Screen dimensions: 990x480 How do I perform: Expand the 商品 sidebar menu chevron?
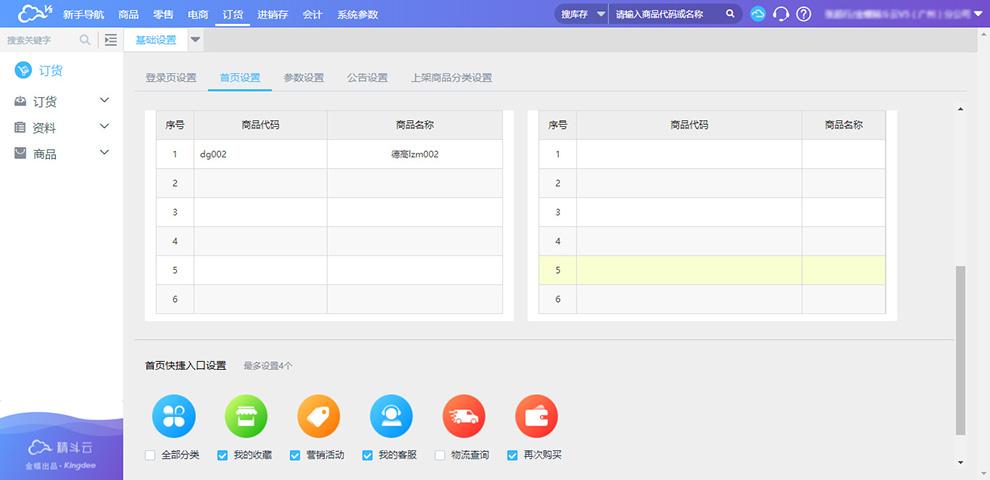(x=105, y=152)
